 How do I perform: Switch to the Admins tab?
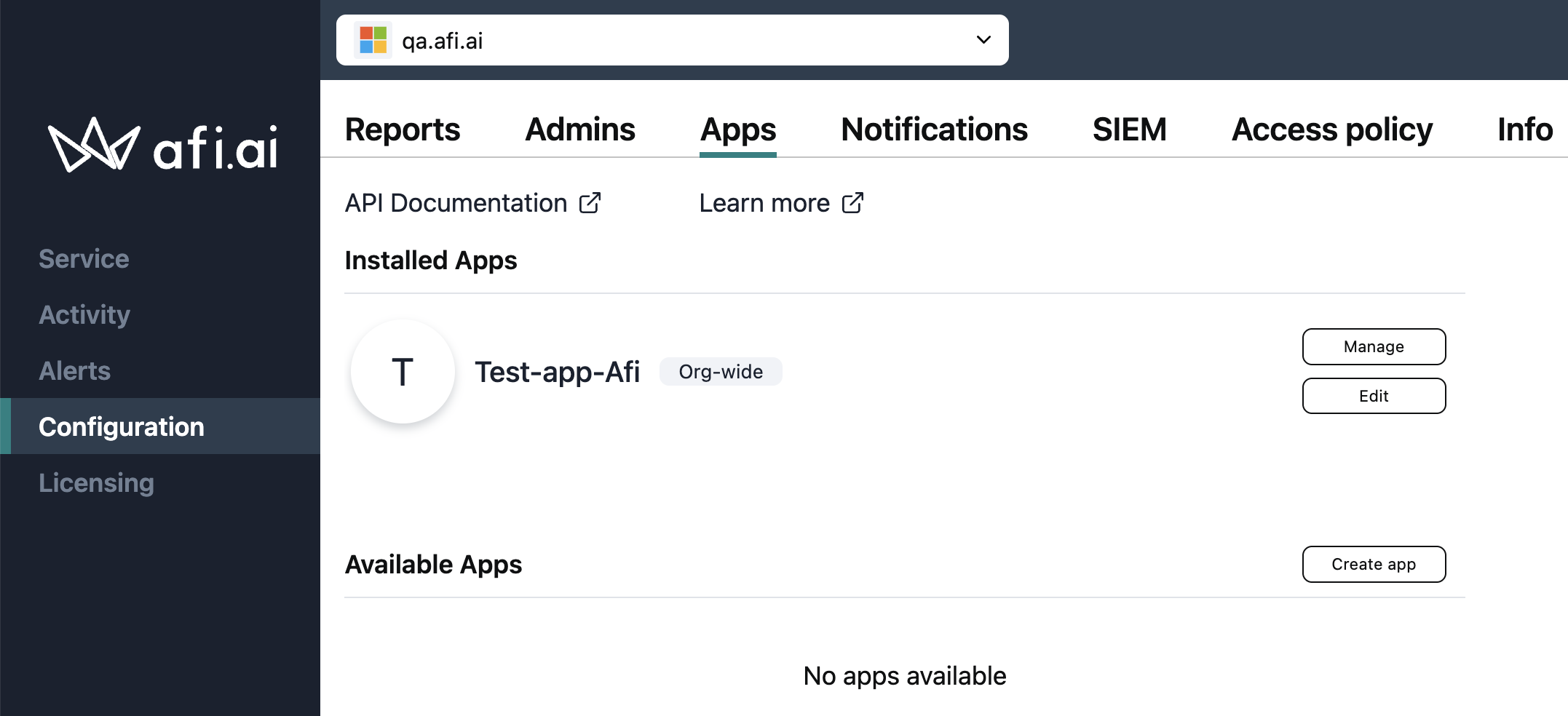(580, 130)
